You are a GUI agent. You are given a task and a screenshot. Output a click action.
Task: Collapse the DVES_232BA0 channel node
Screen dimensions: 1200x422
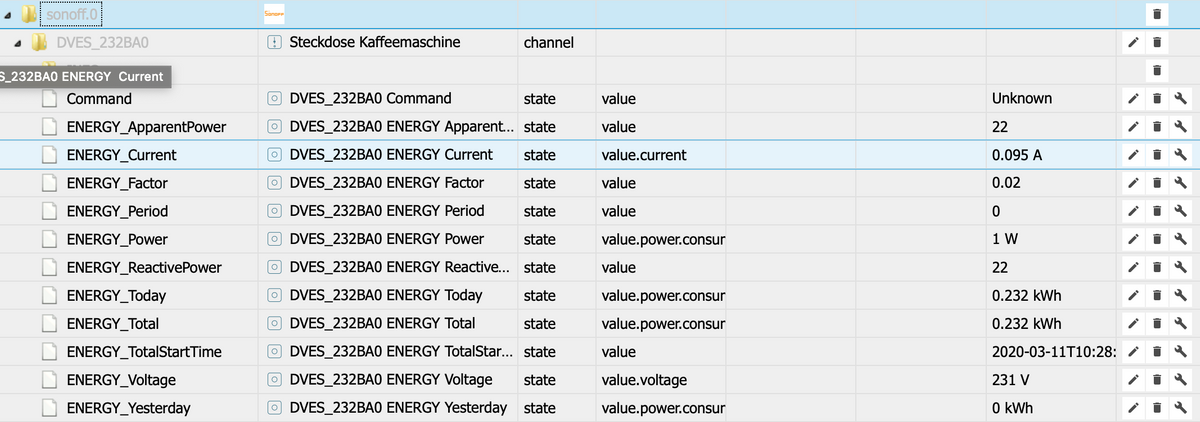point(19,43)
